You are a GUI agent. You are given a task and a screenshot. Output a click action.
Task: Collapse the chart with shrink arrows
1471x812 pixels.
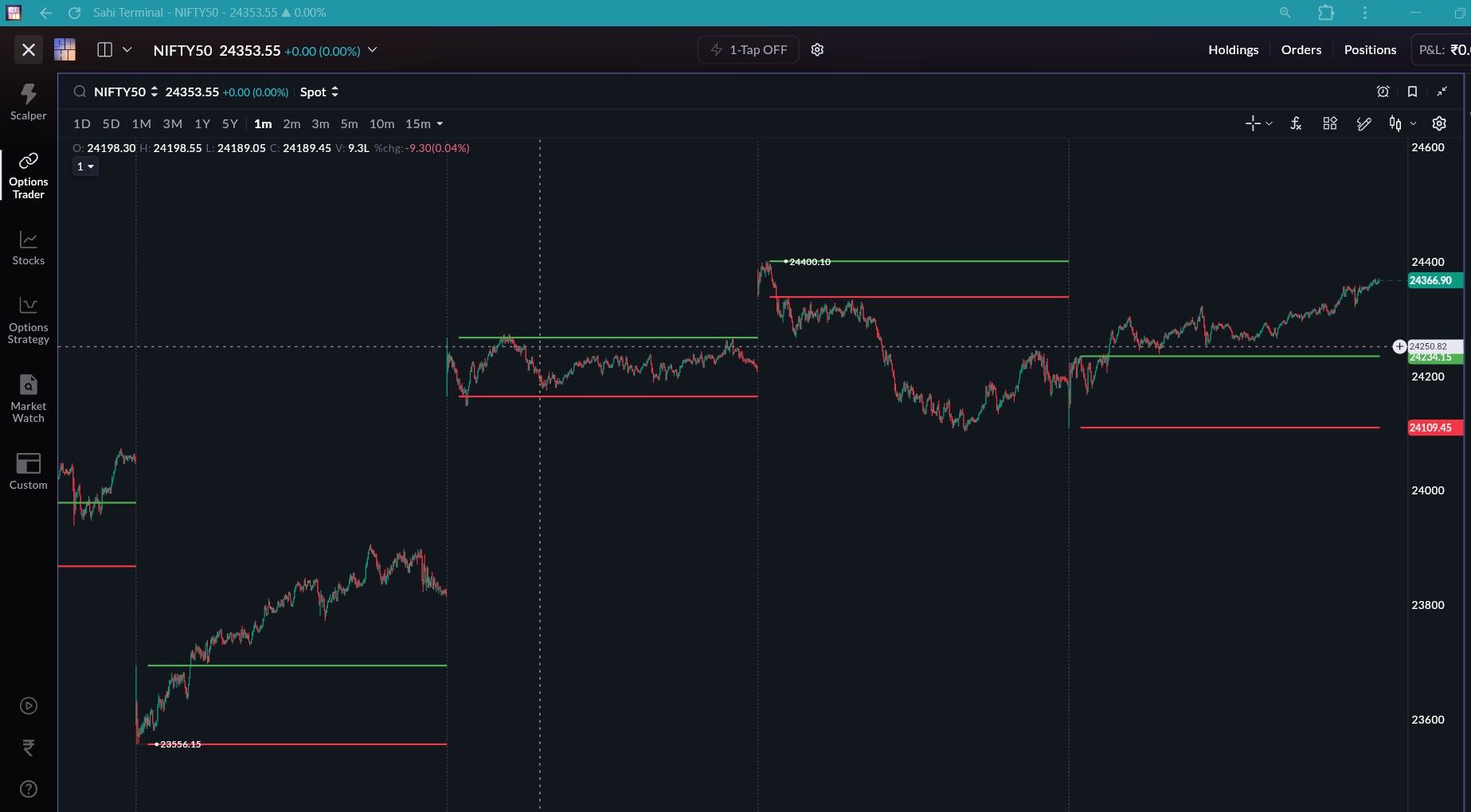point(1442,92)
